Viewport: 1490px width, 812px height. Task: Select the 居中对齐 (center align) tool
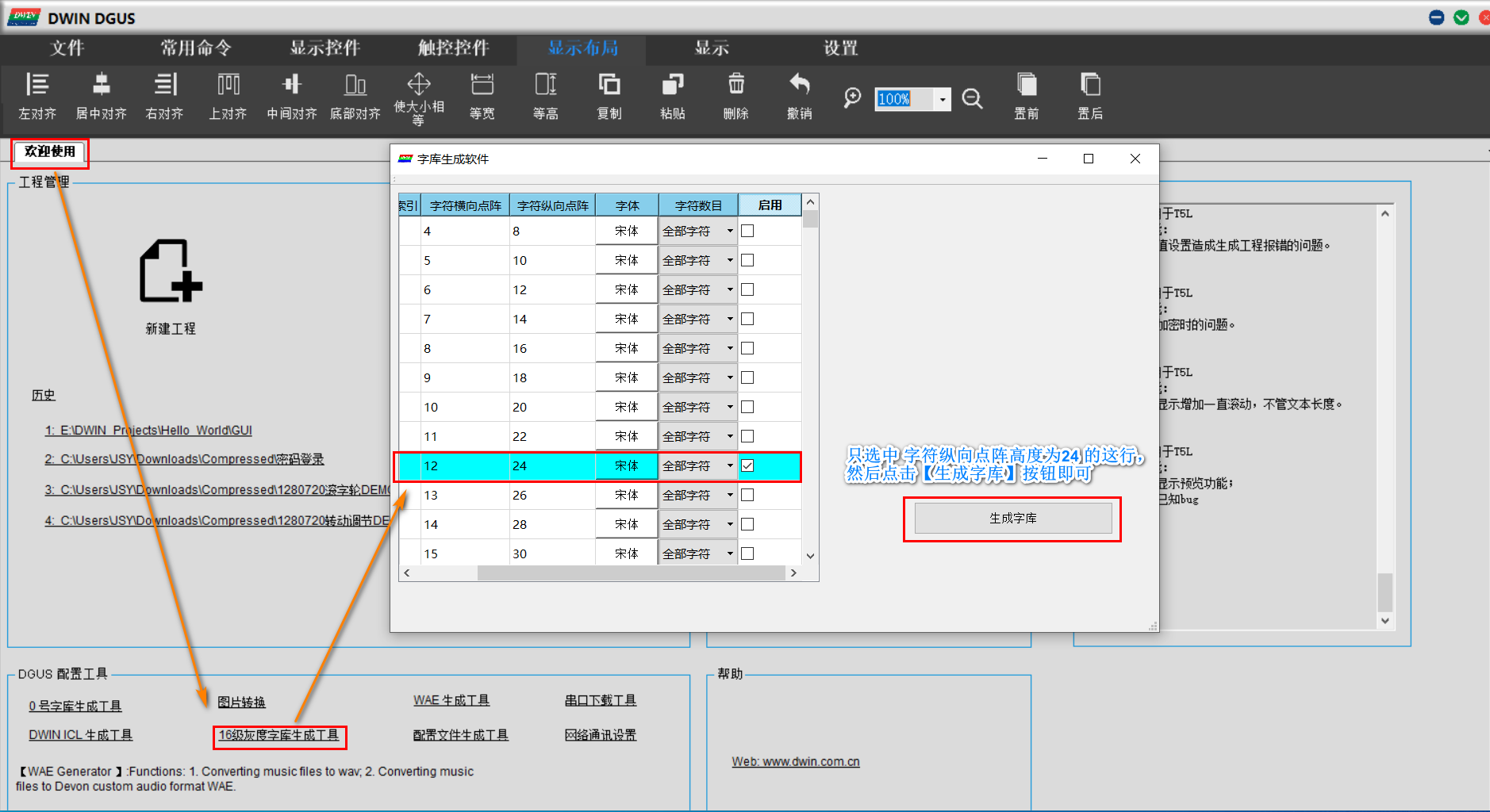[x=100, y=95]
